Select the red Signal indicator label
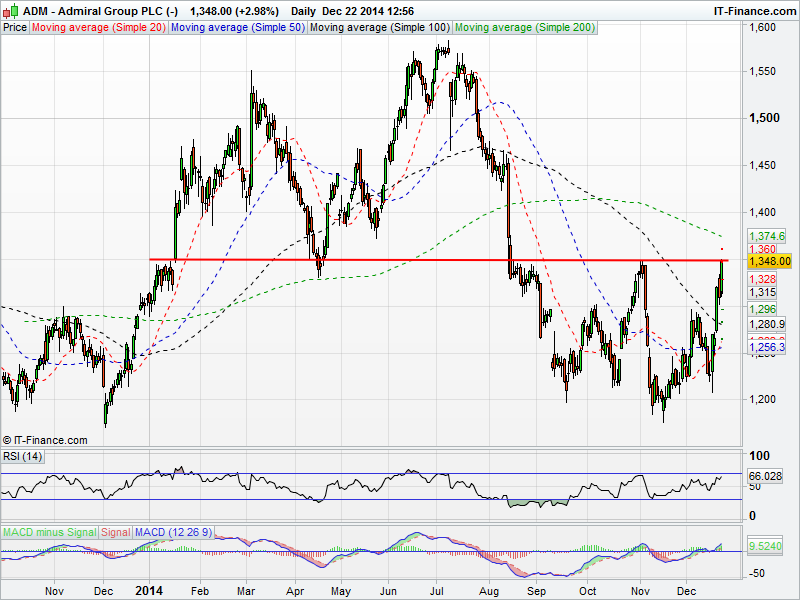The image size is (800, 600). [115, 531]
